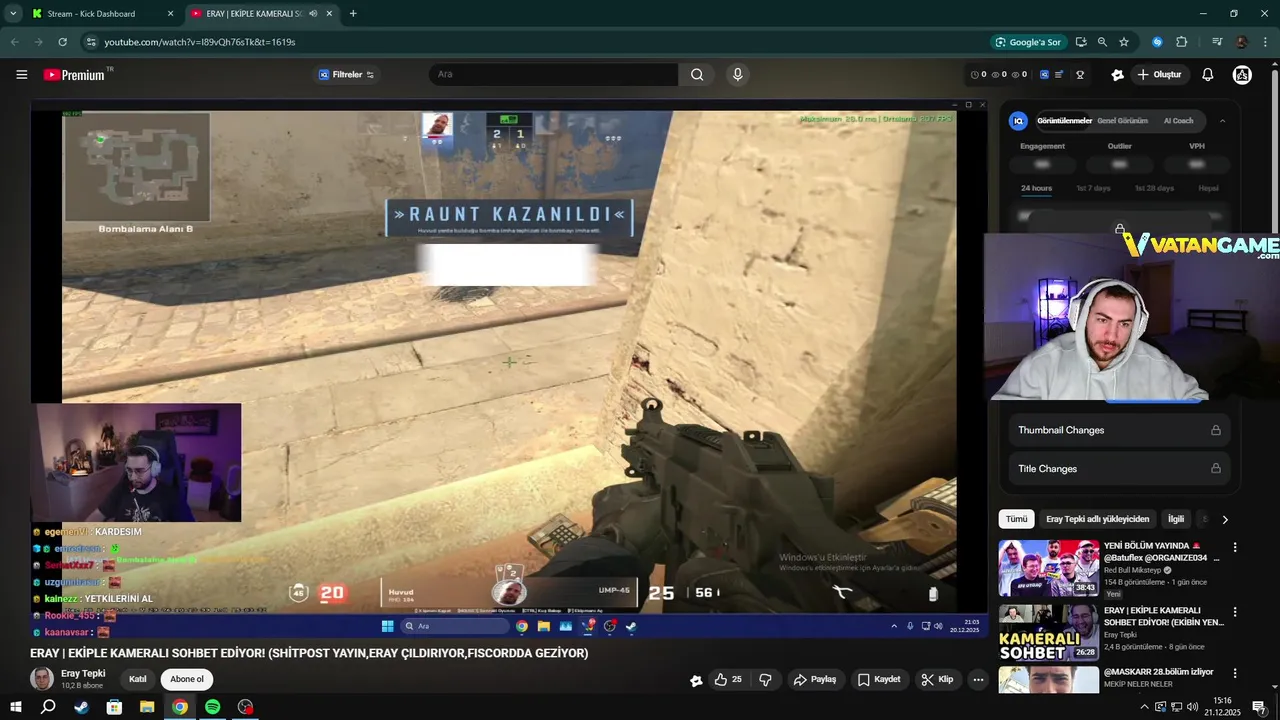
Task: Filter by Eray Tepki adlı yükleyiciden chip
Action: pos(1098,519)
